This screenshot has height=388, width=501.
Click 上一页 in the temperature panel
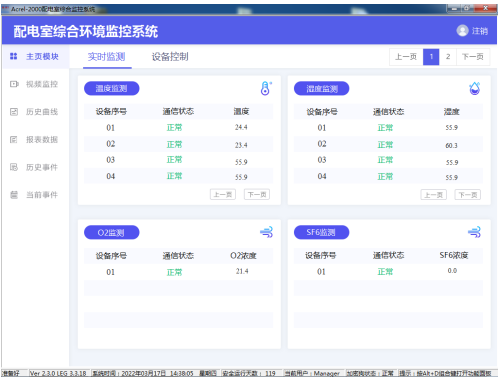(x=223, y=194)
